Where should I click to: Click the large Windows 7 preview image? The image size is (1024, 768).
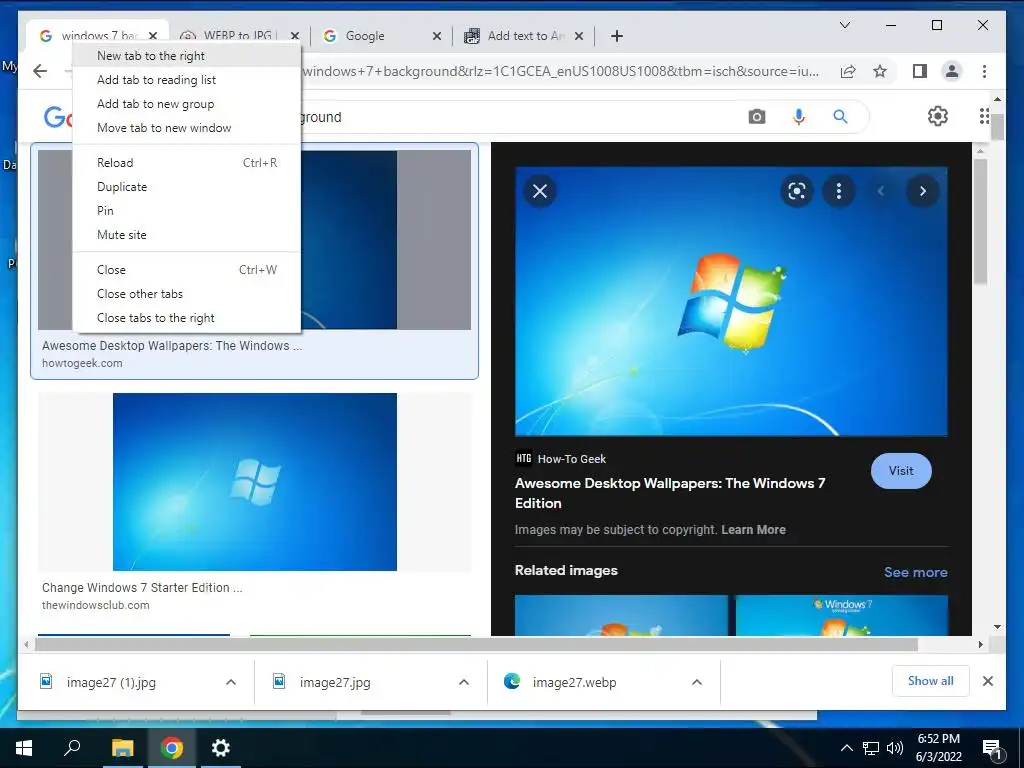[x=731, y=301]
